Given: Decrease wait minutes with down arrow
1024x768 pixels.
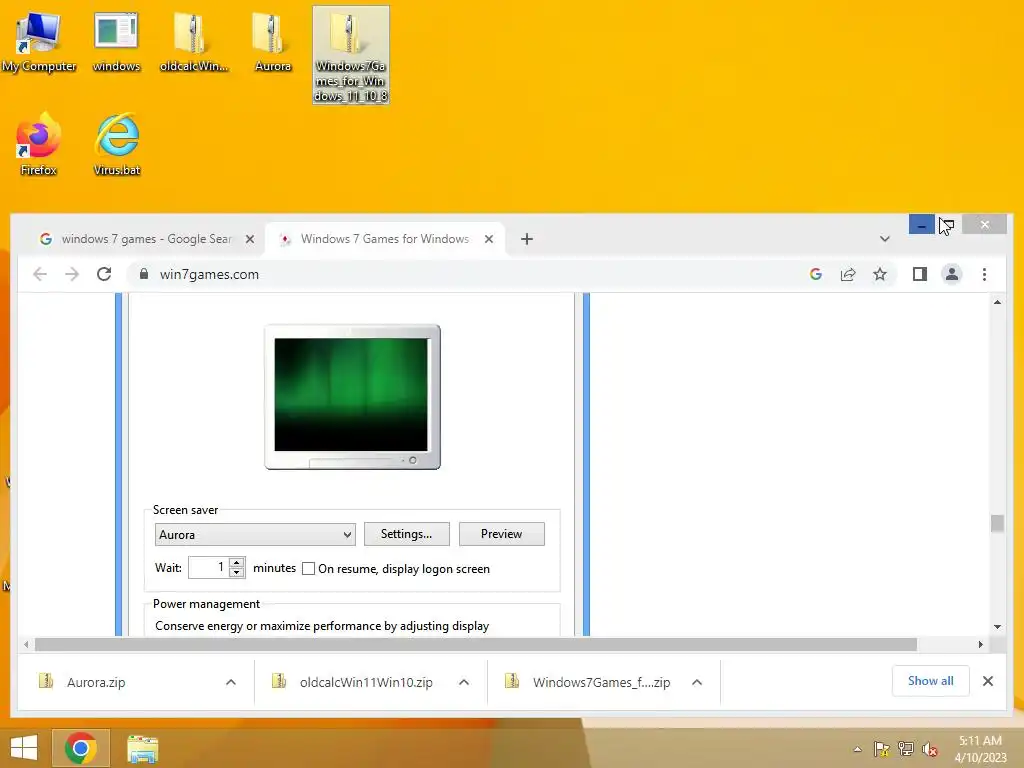Looking at the screenshot, I should click(x=237, y=573).
